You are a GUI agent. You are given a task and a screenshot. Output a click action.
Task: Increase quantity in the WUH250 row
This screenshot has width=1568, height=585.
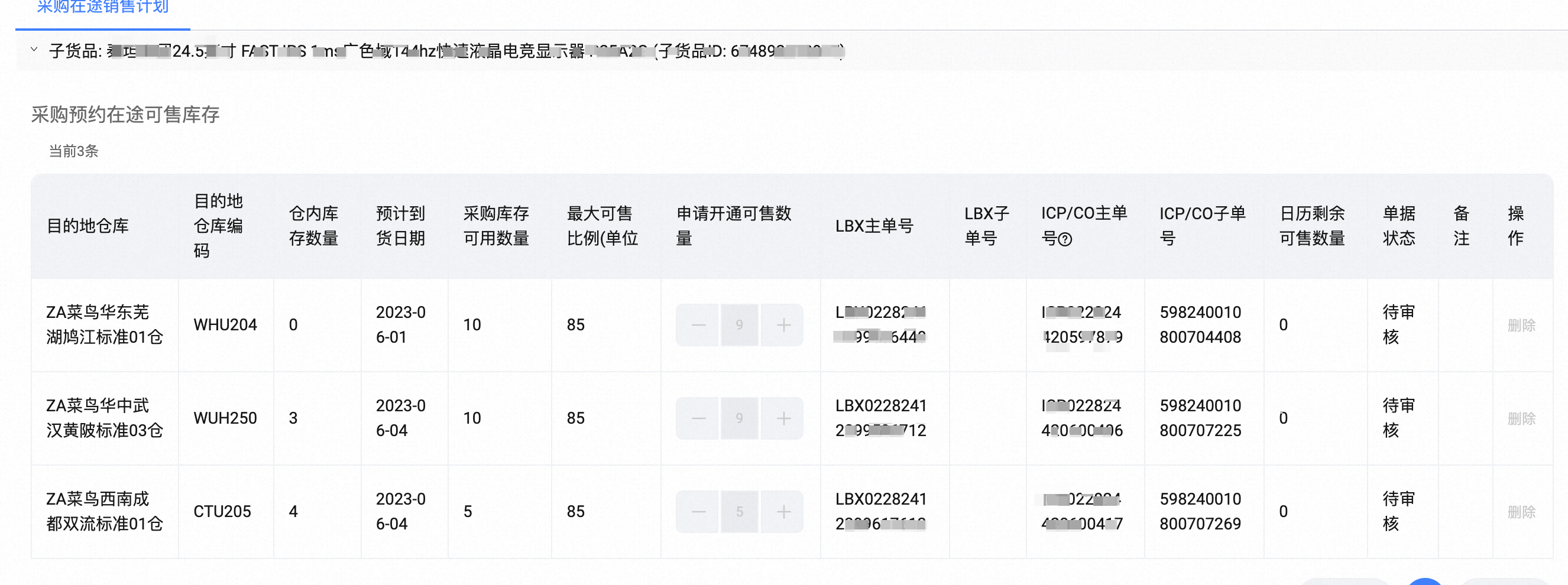(x=783, y=418)
